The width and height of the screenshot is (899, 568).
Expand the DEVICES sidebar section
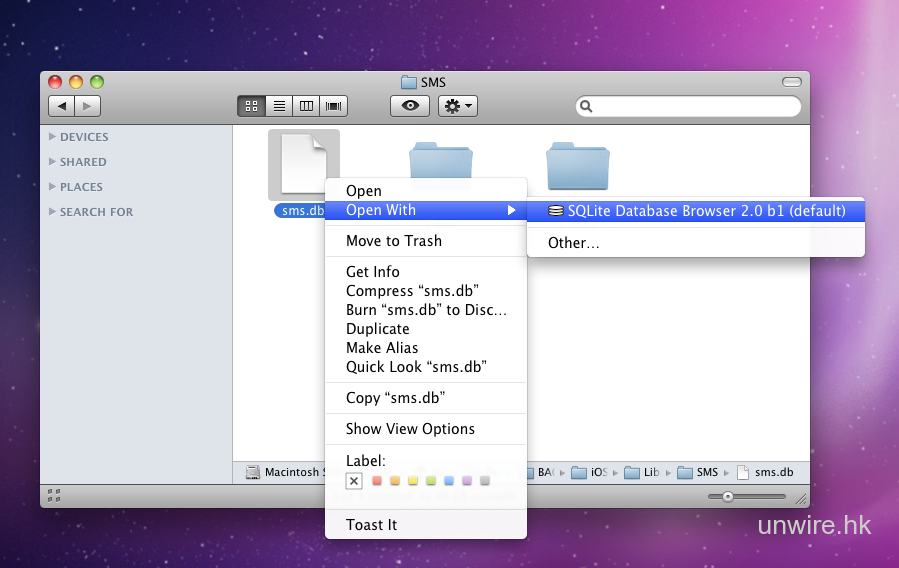53,137
